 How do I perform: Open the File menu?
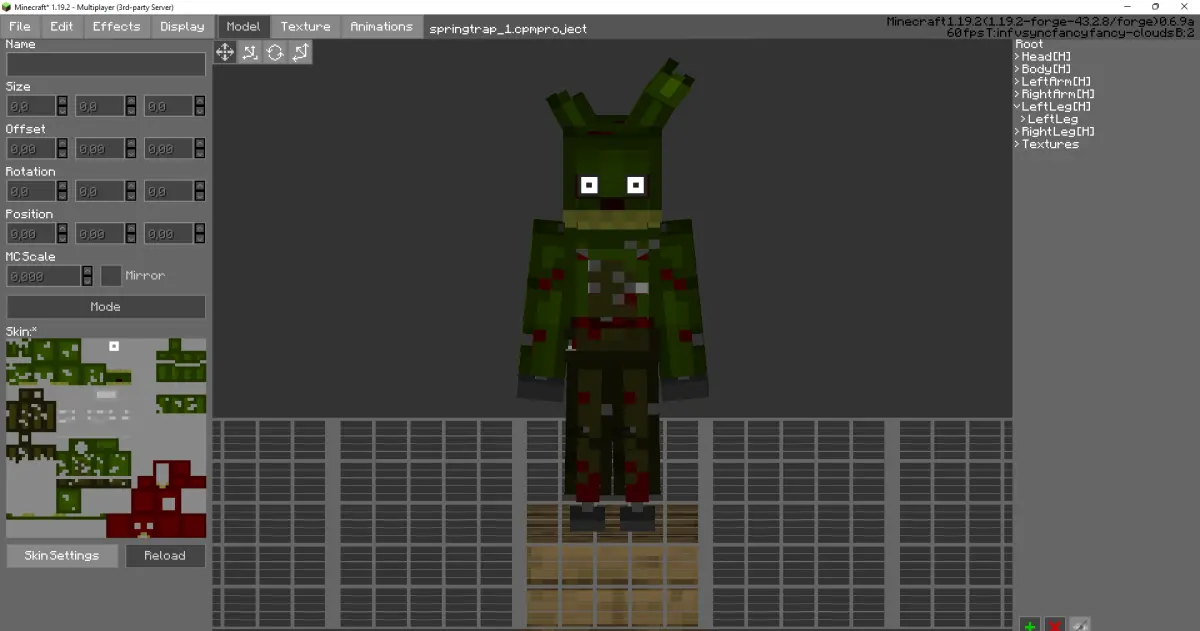click(x=20, y=26)
